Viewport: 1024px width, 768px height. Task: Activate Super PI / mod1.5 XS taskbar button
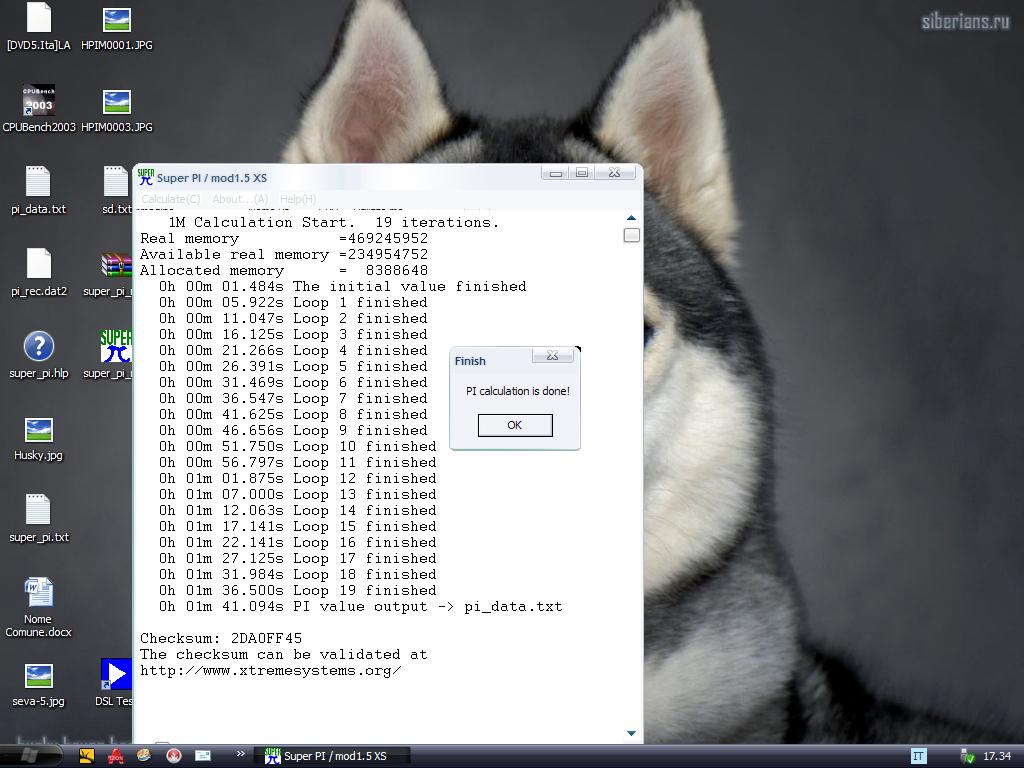[x=331, y=756]
